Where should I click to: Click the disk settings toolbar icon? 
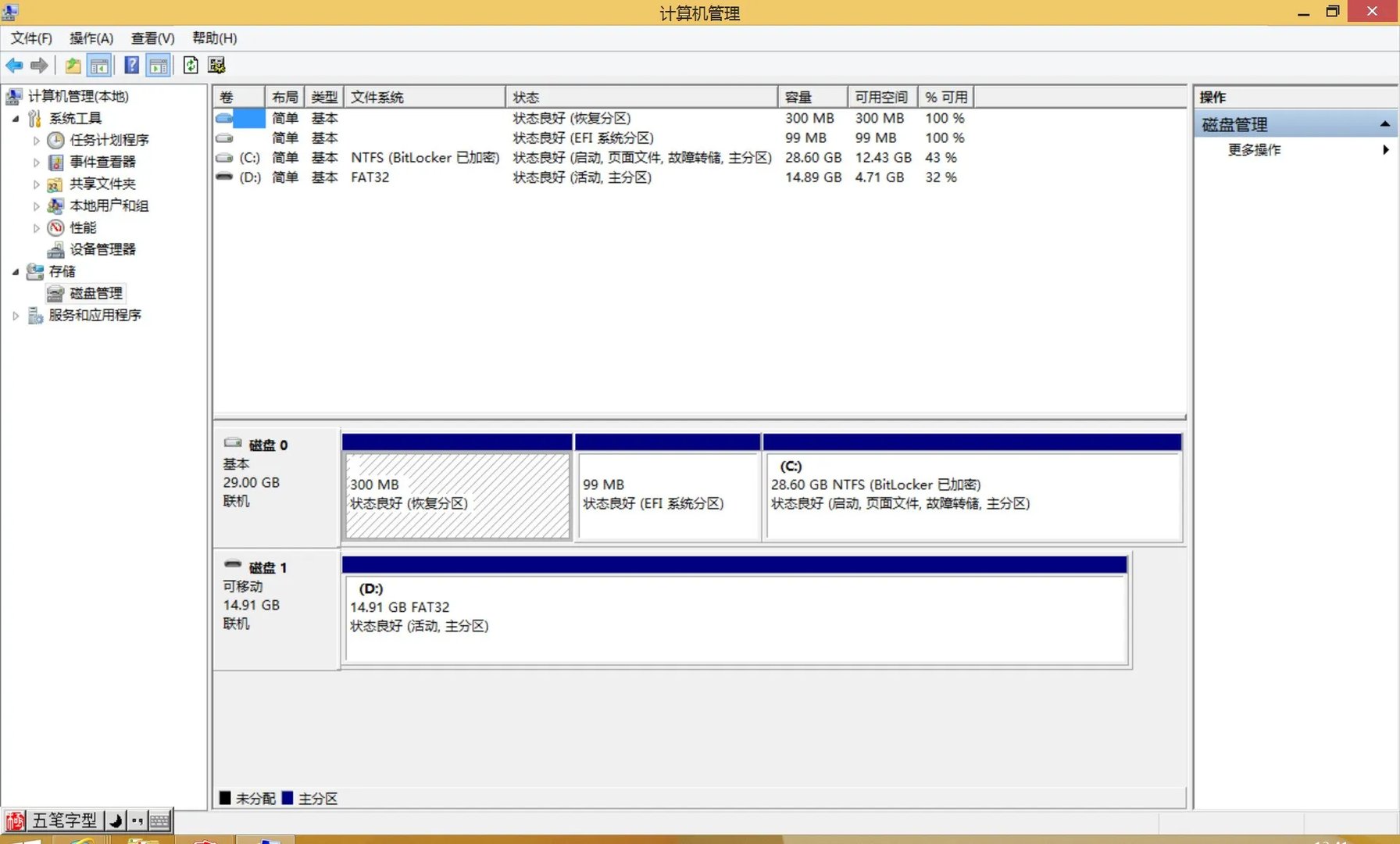tap(216, 66)
